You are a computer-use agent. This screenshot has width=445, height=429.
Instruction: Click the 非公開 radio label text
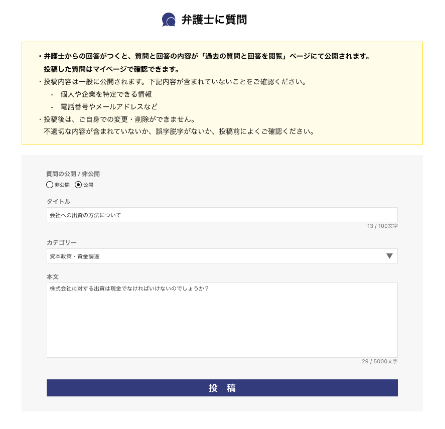click(x=62, y=185)
